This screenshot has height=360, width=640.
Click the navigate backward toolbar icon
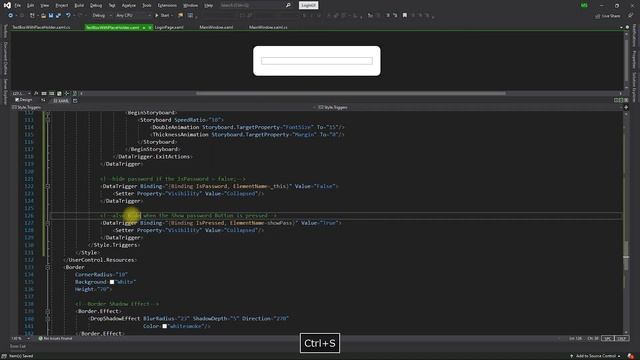11,16
